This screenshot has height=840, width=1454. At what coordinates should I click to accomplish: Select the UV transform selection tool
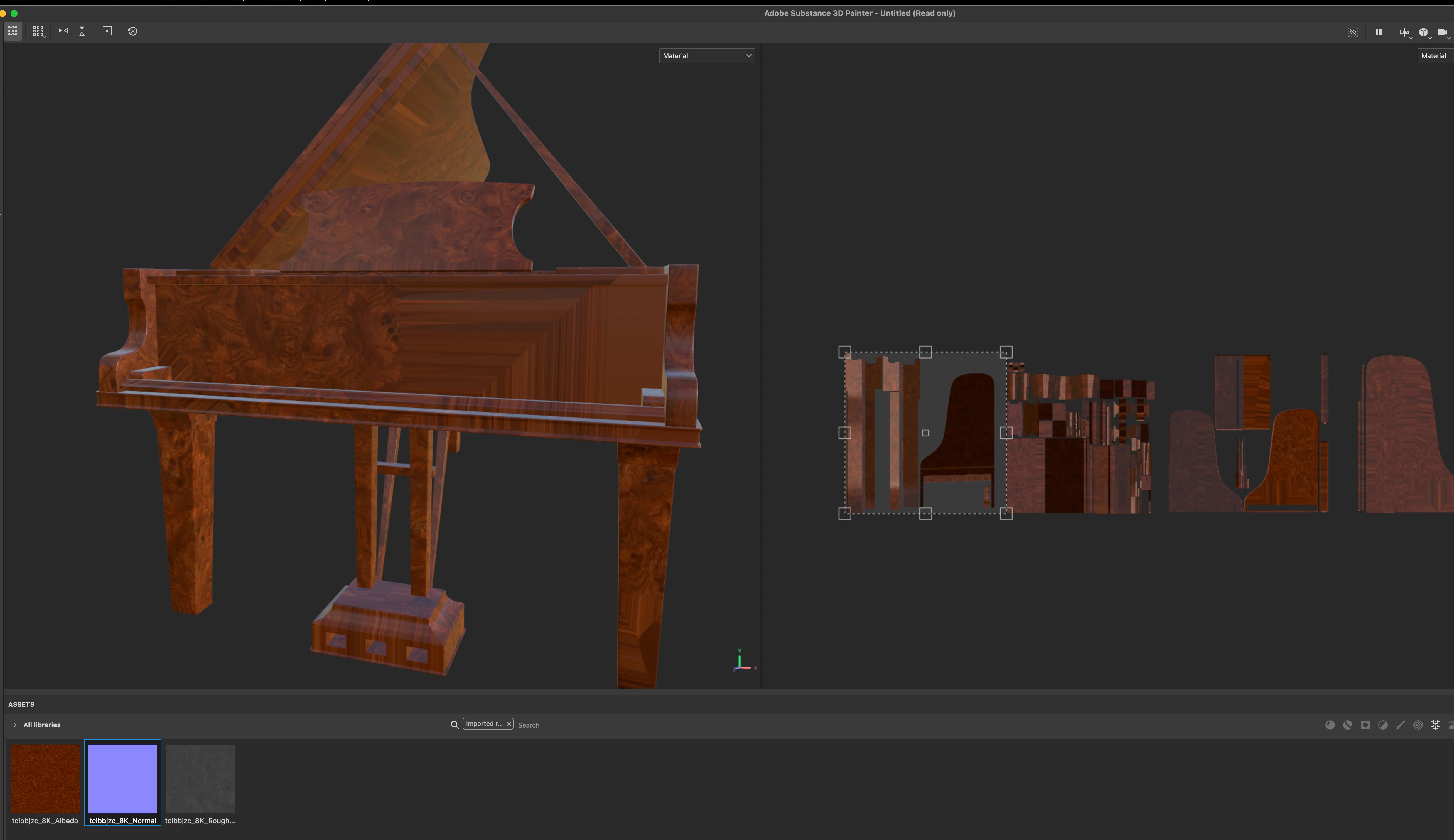coord(13,31)
